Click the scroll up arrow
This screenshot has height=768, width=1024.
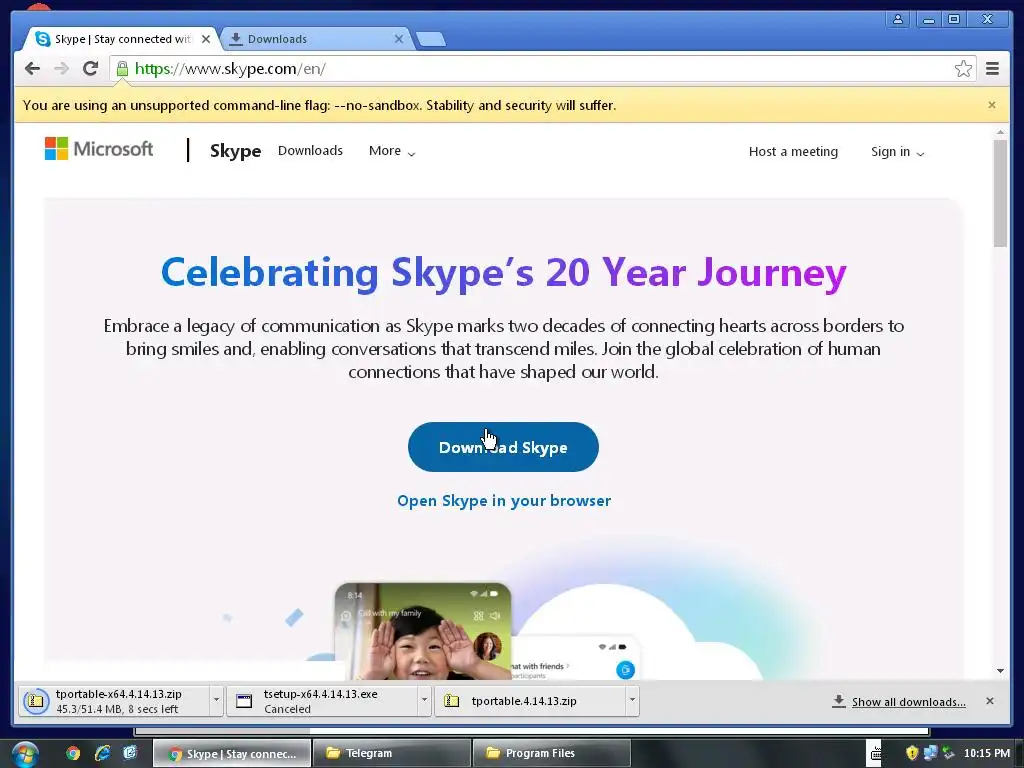[1000, 133]
